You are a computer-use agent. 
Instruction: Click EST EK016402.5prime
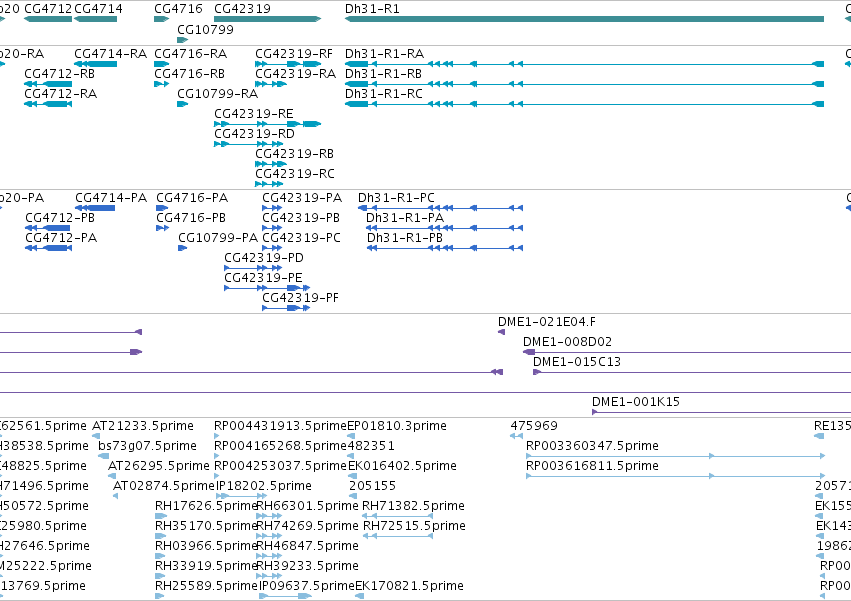pyautogui.click(x=352, y=476)
